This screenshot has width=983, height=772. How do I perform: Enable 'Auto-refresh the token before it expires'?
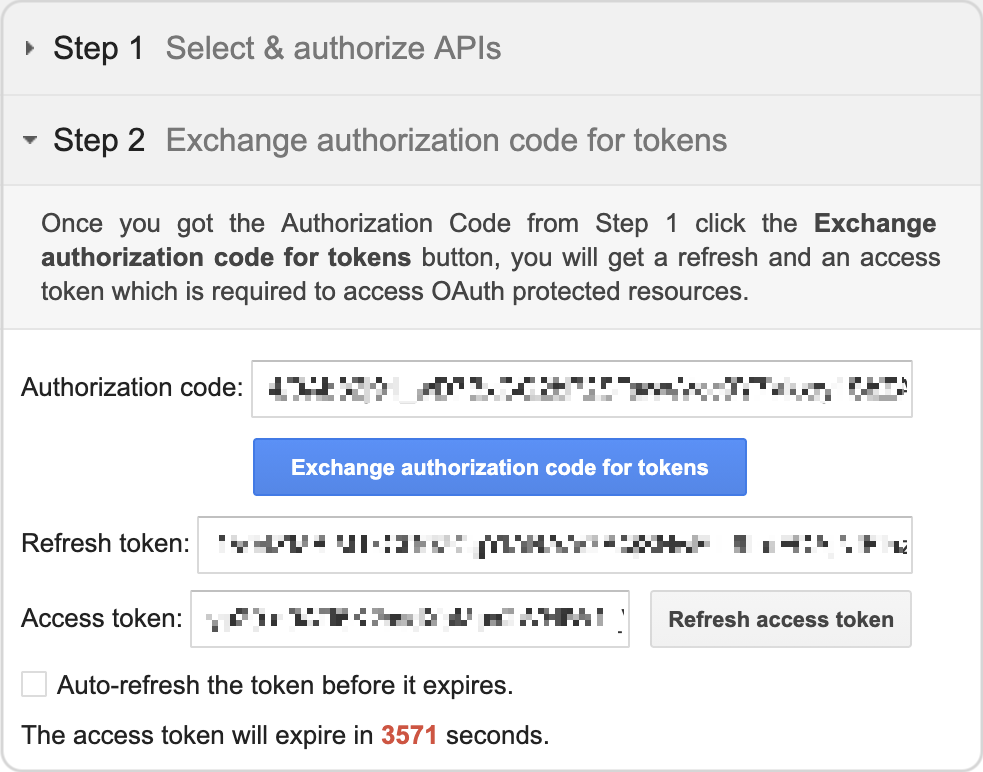coord(34,684)
